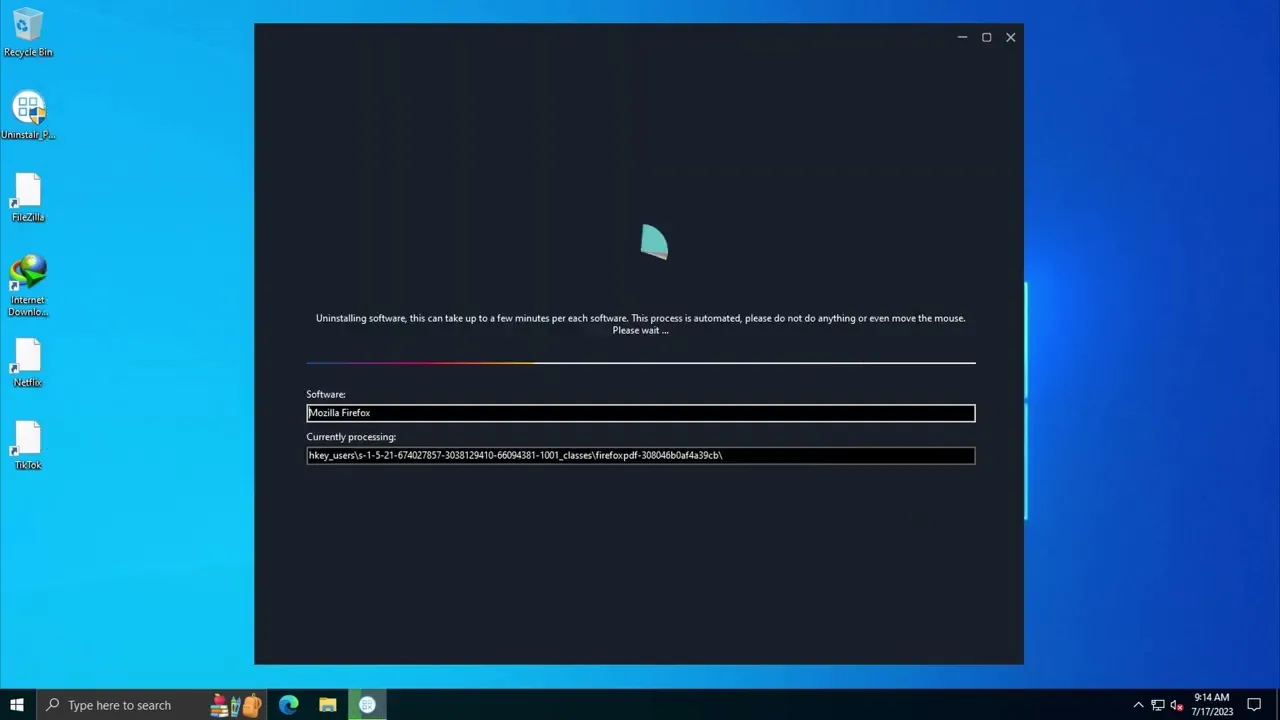Image resolution: width=1280 pixels, height=720 pixels.
Task: Click the "Currently processing:" label
Action: click(351, 437)
